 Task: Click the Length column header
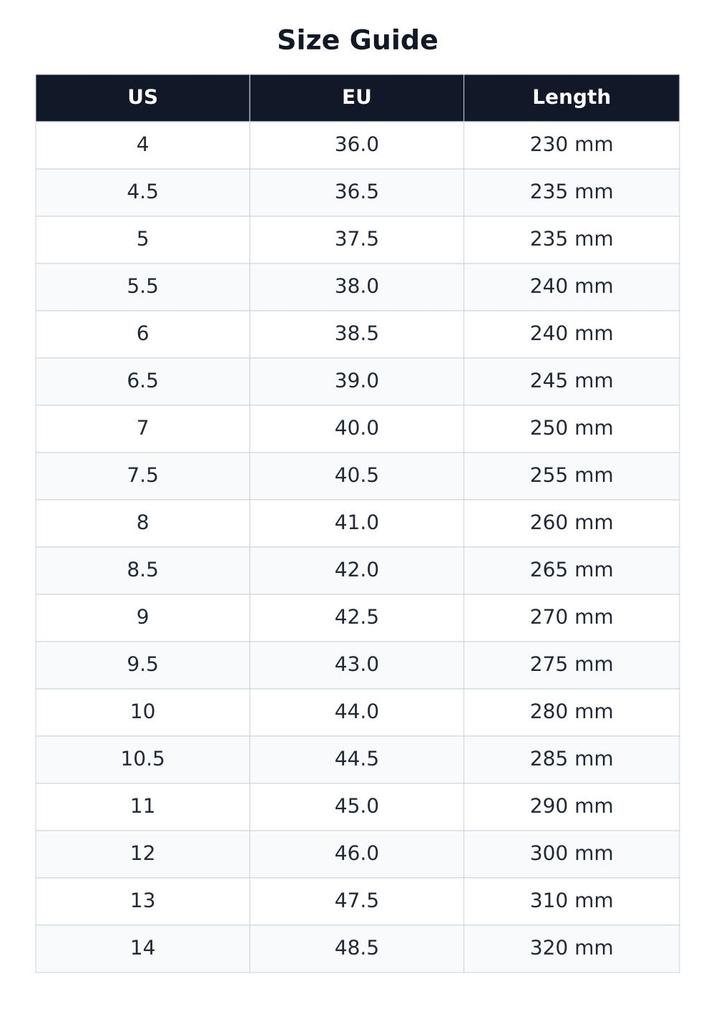(x=572, y=97)
